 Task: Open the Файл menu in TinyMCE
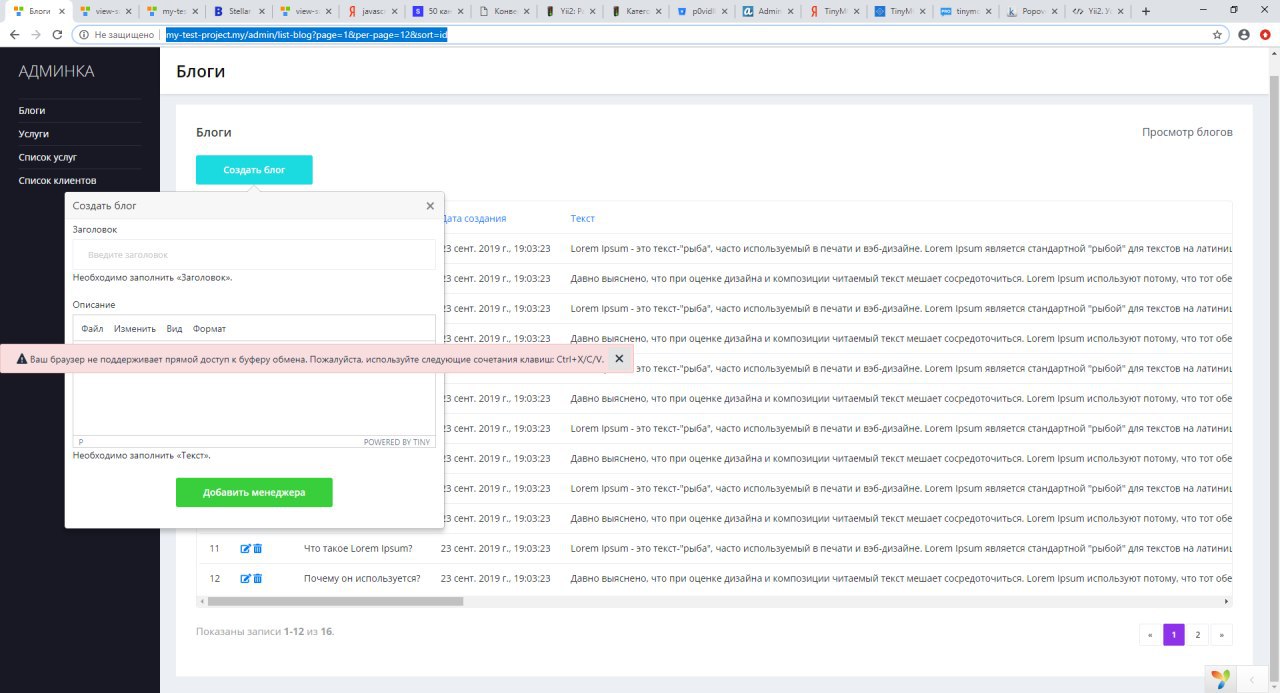pos(92,329)
